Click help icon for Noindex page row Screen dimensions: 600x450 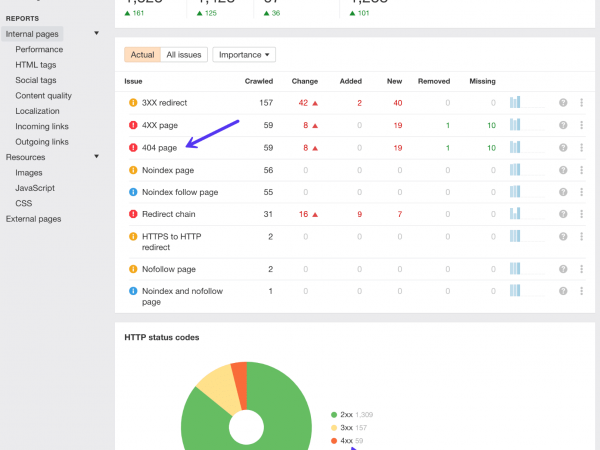click(x=563, y=170)
